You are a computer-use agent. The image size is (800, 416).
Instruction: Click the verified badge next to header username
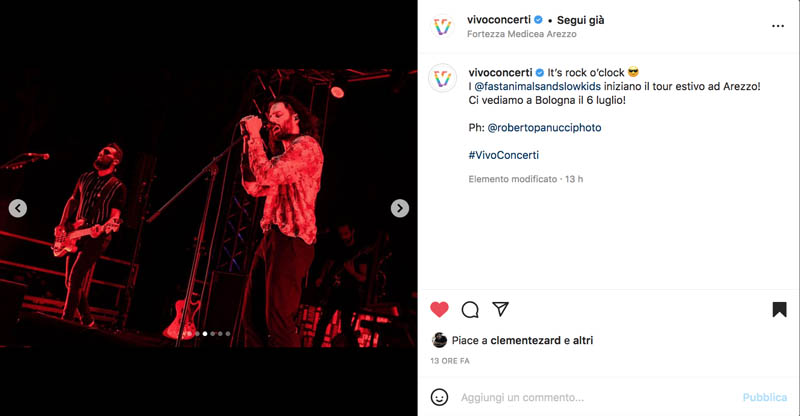click(x=538, y=20)
